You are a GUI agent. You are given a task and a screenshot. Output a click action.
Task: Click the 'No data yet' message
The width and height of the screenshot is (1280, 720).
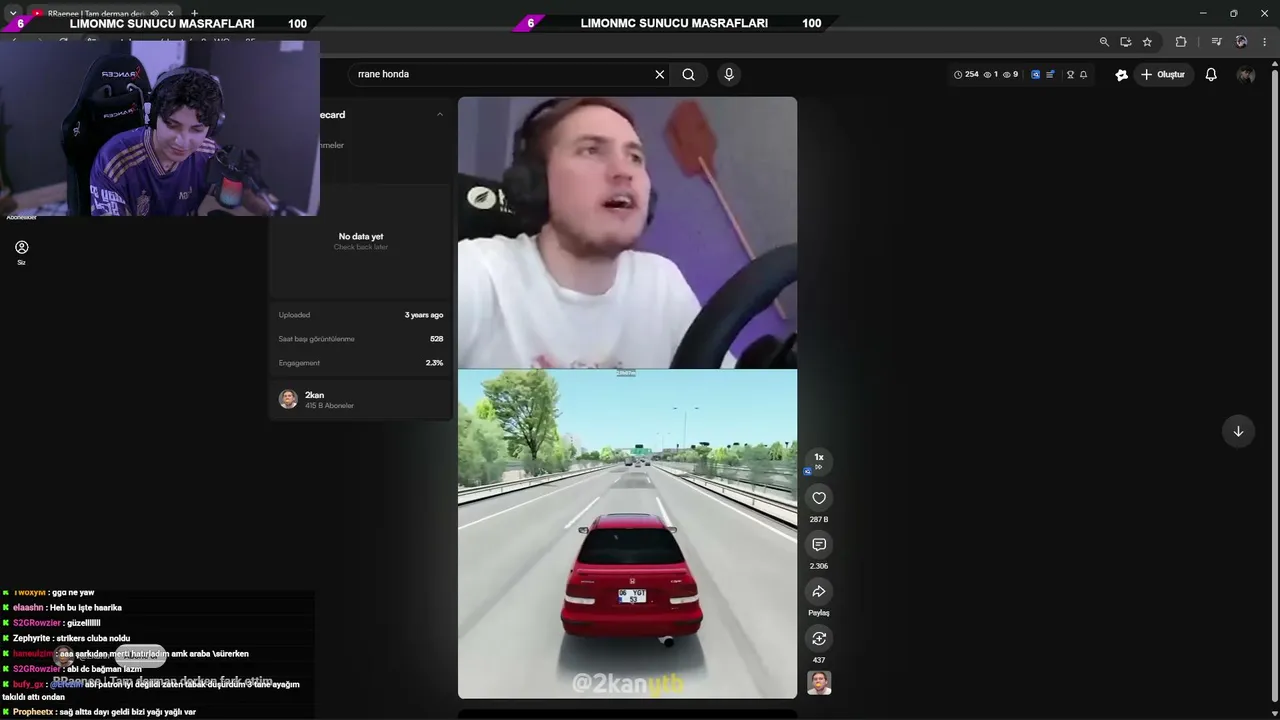click(361, 237)
